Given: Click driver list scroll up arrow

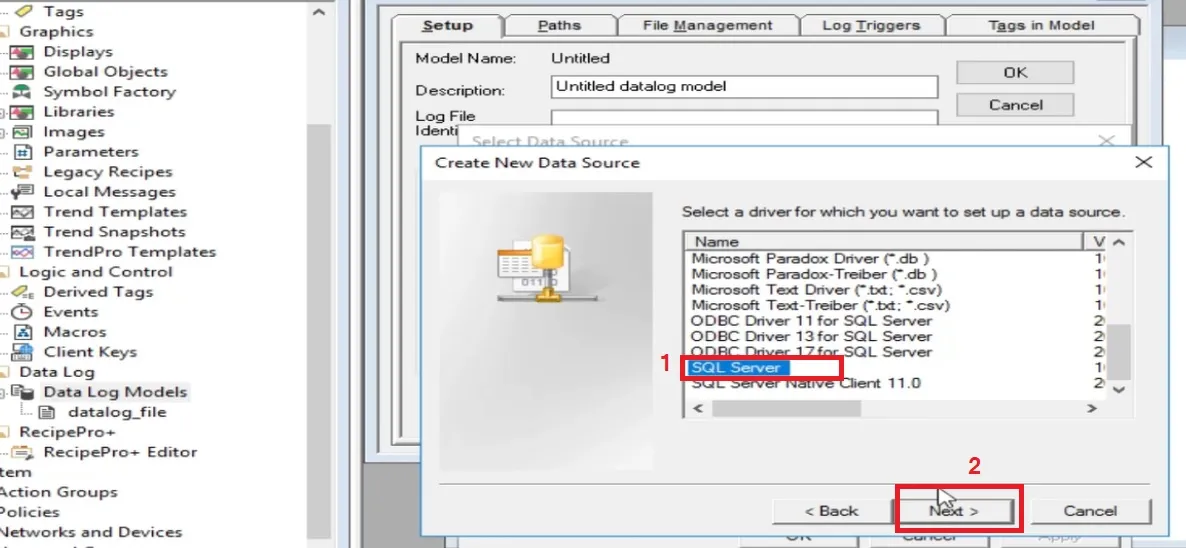Looking at the screenshot, I should (1119, 243).
